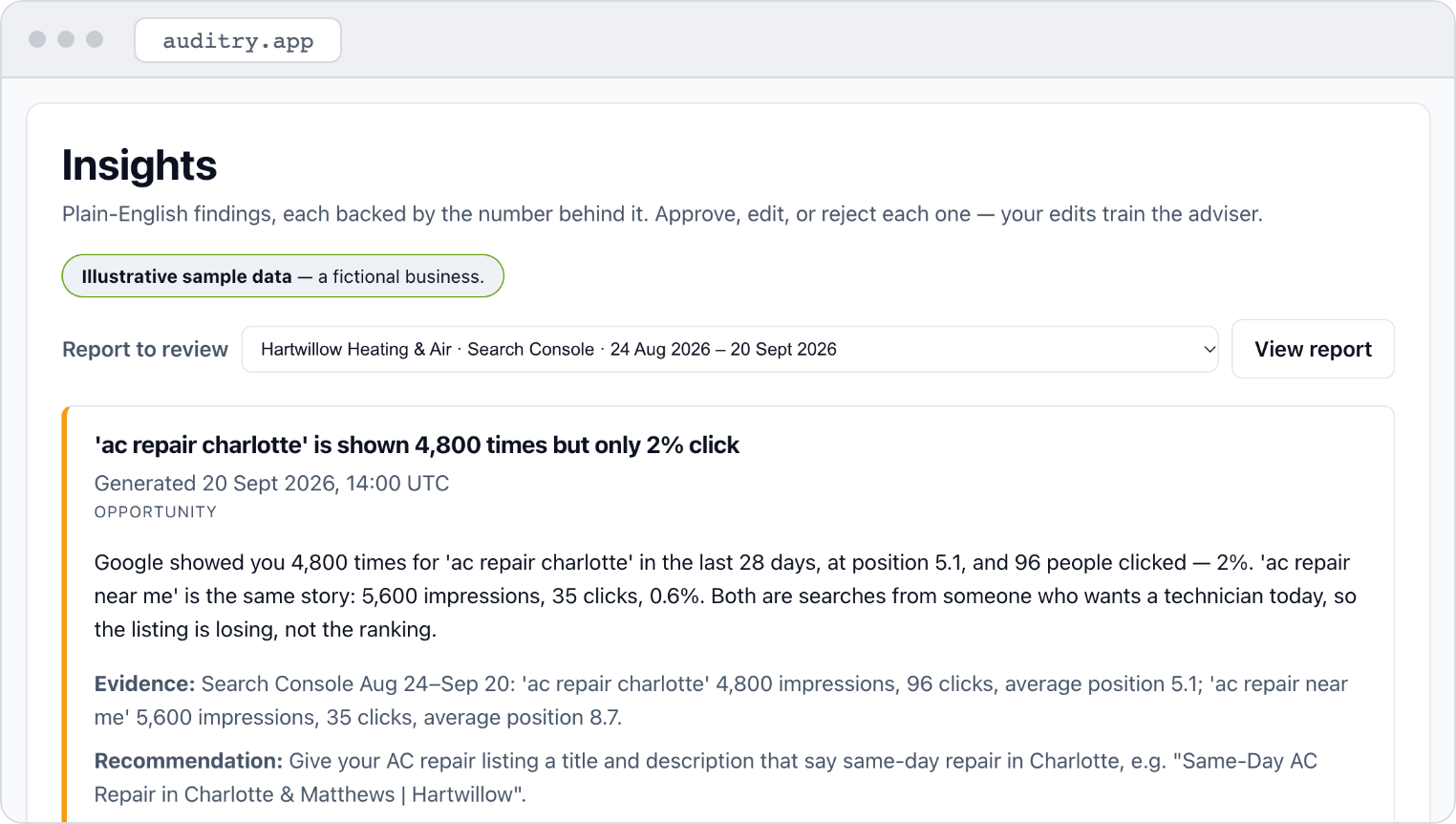Click the Insights heading

pyautogui.click(x=139, y=165)
